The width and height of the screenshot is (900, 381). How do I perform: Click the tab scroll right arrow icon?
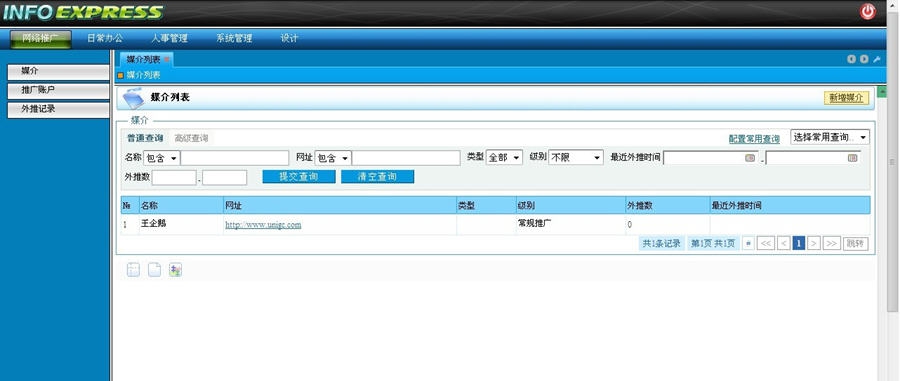pyautogui.click(x=864, y=59)
